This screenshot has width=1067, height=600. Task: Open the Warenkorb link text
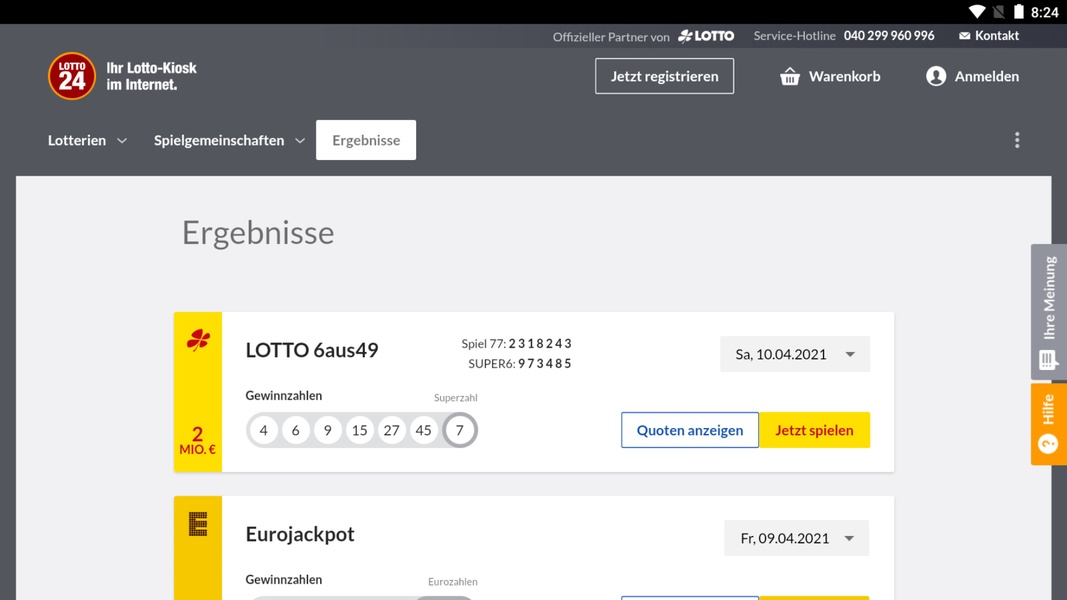(844, 76)
